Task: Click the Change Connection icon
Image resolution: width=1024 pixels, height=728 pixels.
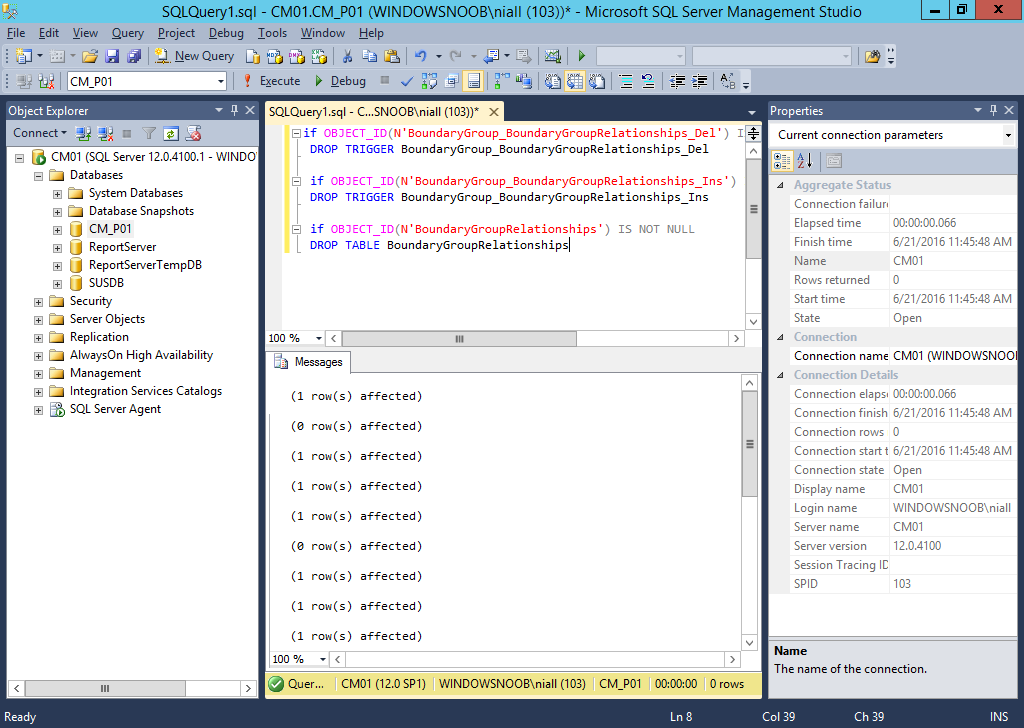Action: coord(46,82)
